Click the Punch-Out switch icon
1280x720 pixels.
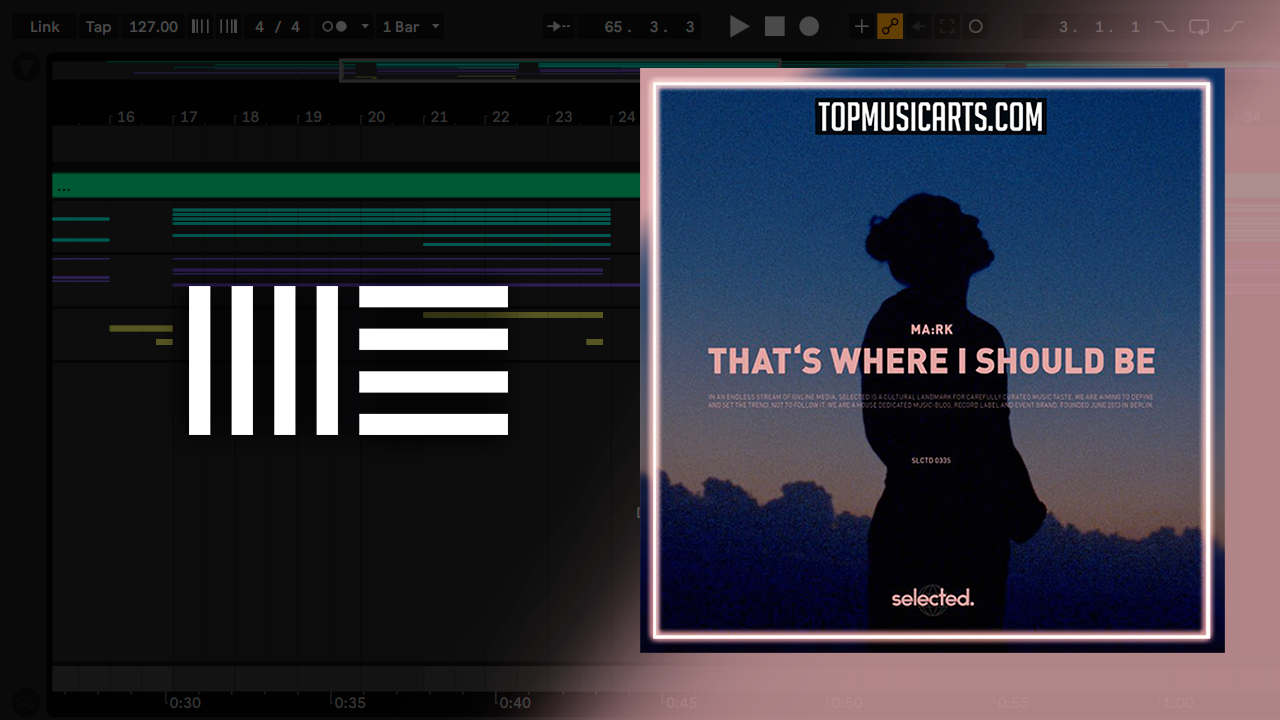tap(1234, 27)
